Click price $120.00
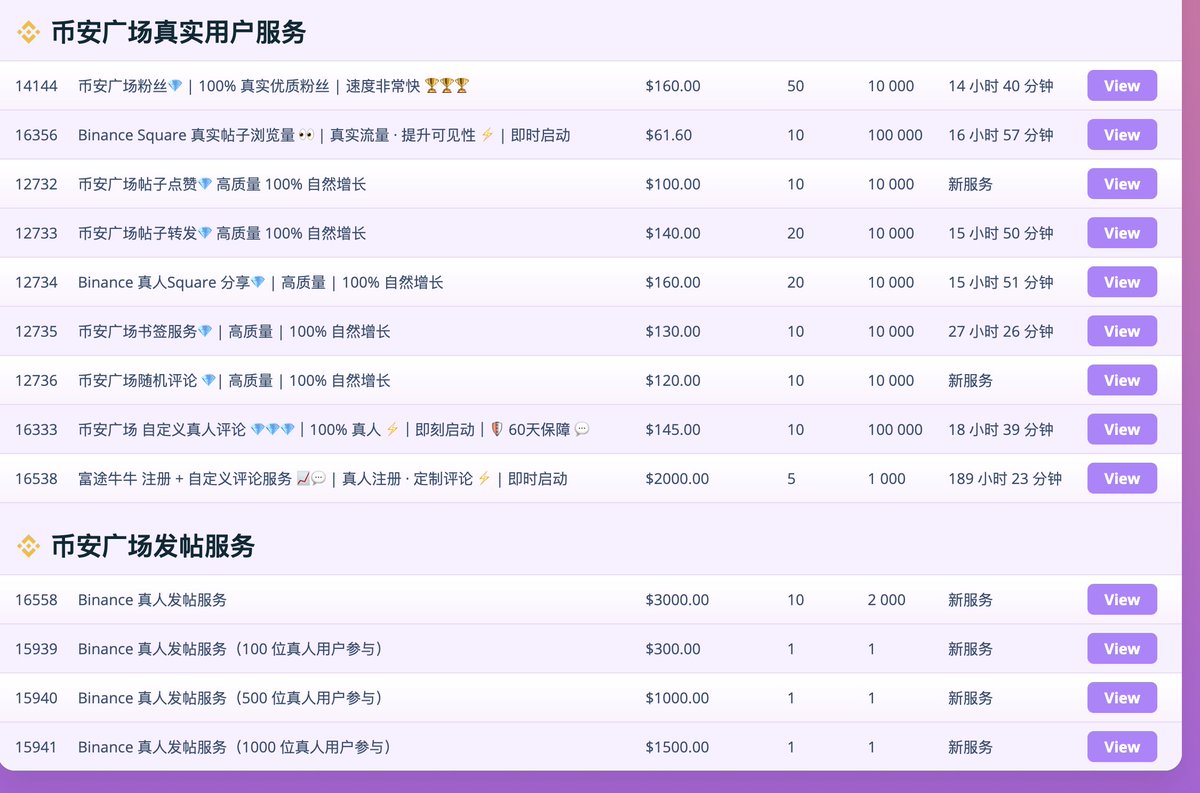Viewport: 1200px width, 793px height. [x=673, y=380]
